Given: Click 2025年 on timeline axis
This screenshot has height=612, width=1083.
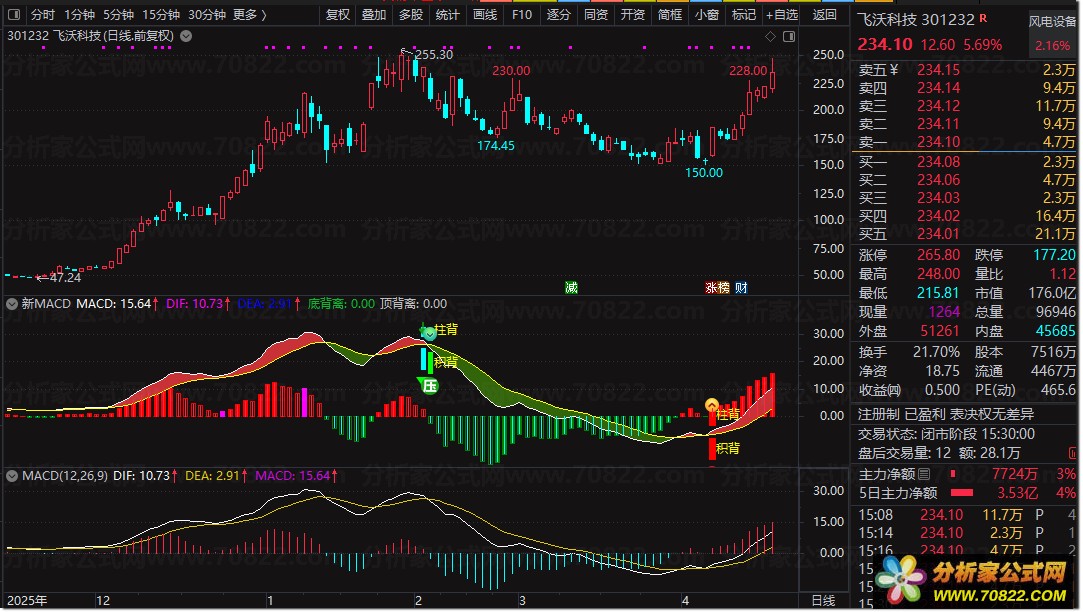Looking at the screenshot, I should pos(27,600).
